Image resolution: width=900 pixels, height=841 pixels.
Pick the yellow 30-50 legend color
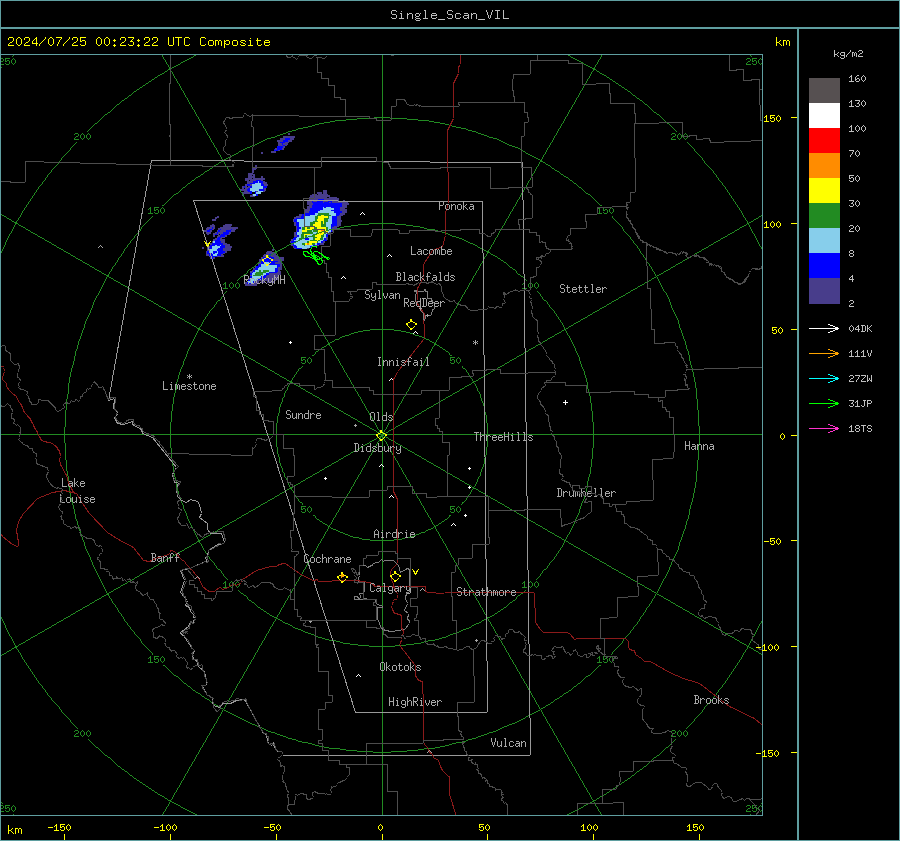[824, 191]
